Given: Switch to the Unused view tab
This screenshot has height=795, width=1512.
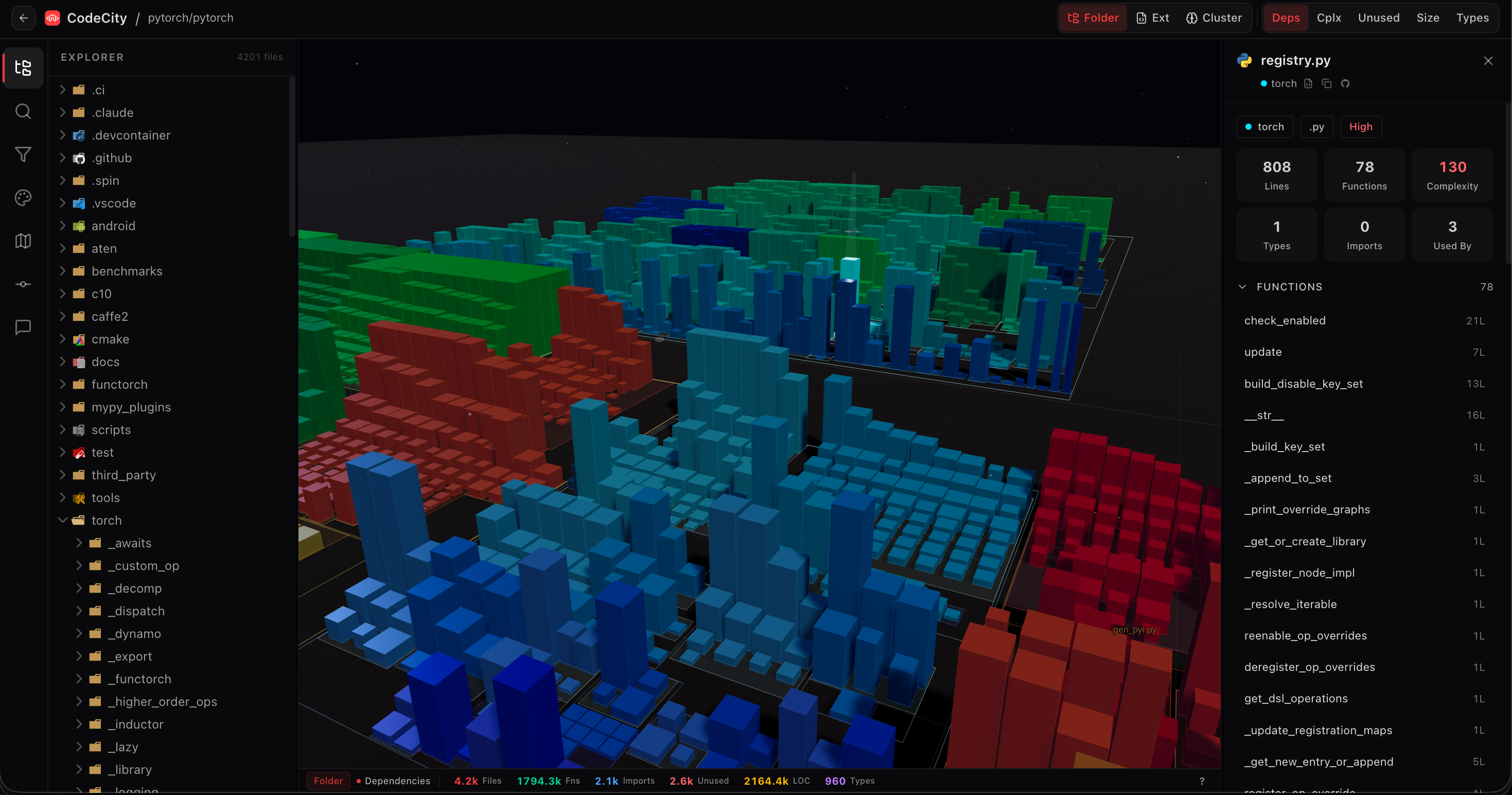Looking at the screenshot, I should [x=1378, y=18].
